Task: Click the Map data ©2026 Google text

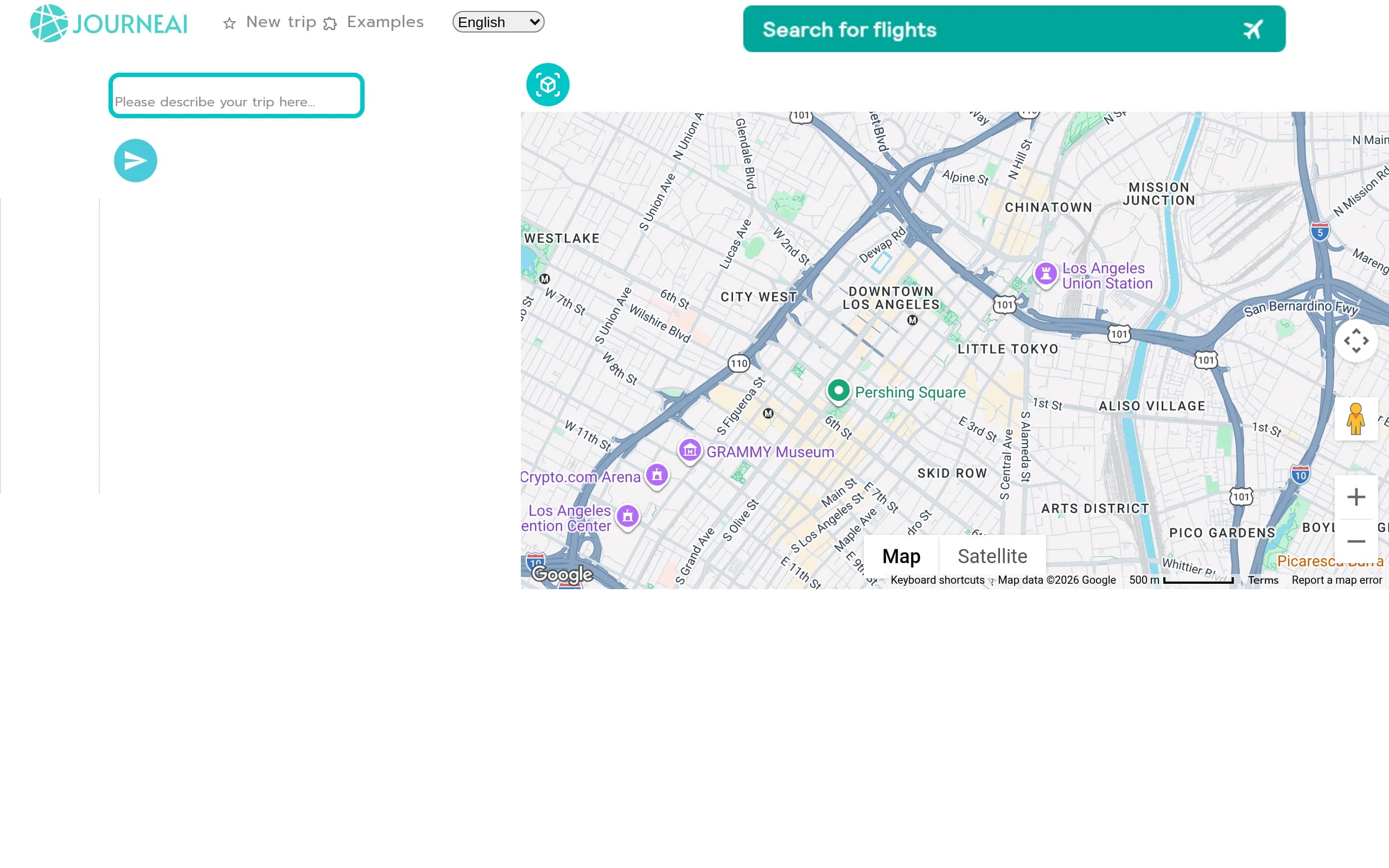Action: coord(1057,580)
